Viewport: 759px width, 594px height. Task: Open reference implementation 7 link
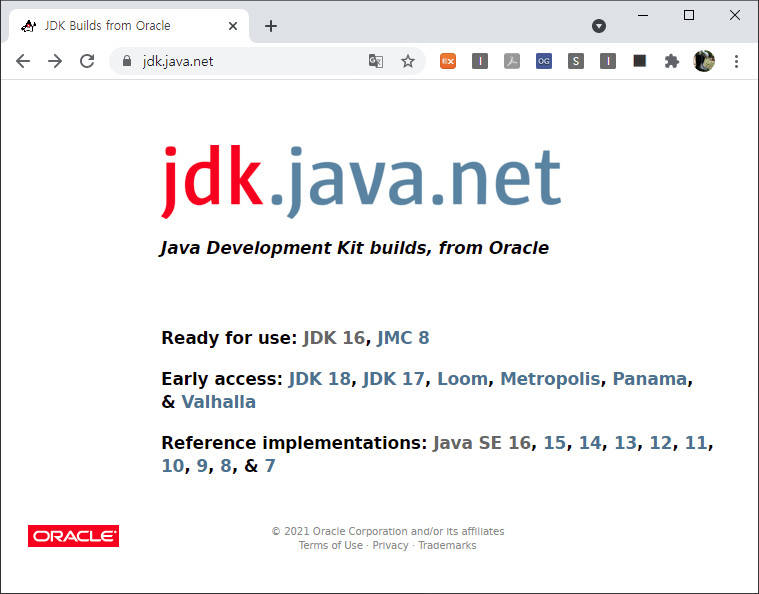(x=270, y=466)
